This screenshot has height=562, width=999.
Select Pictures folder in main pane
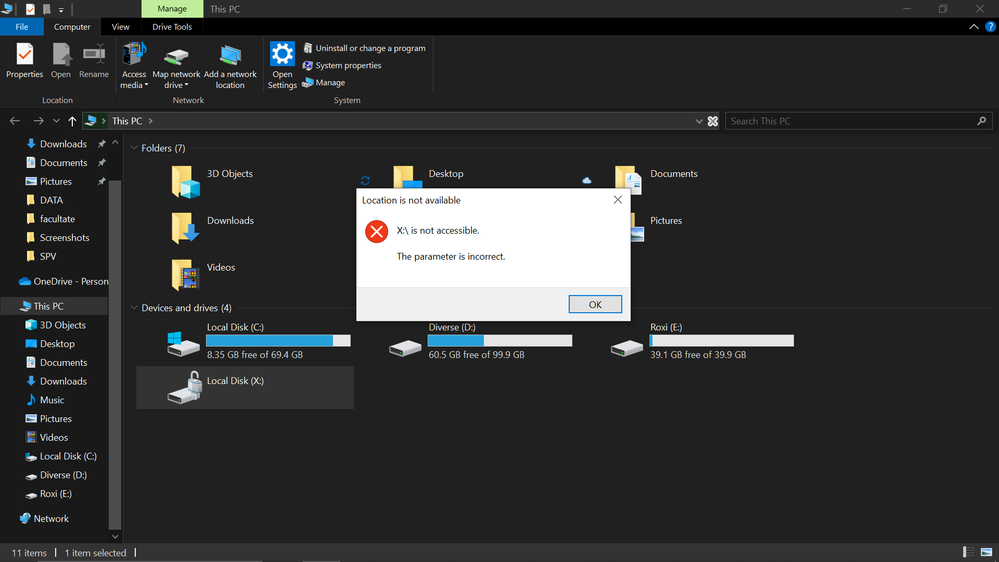[666, 220]
